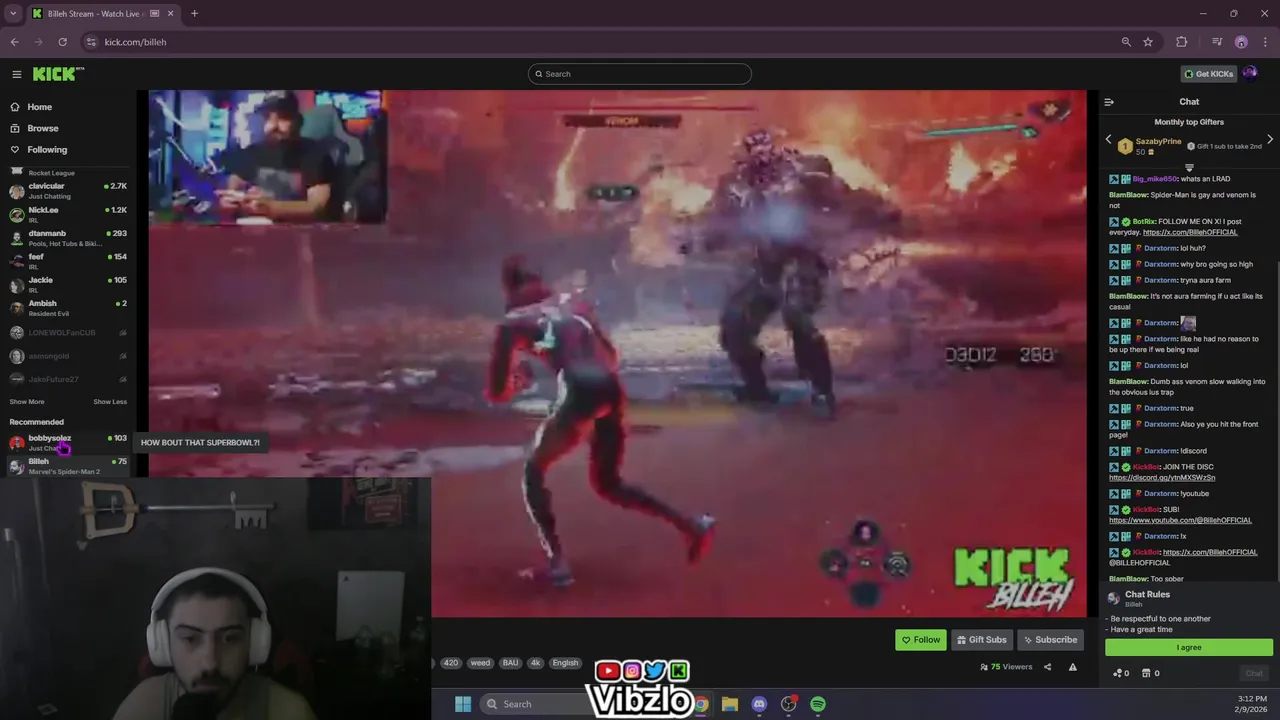Open Browse in sidebar
Screen dimensions: 1280x720
(42, 128)
